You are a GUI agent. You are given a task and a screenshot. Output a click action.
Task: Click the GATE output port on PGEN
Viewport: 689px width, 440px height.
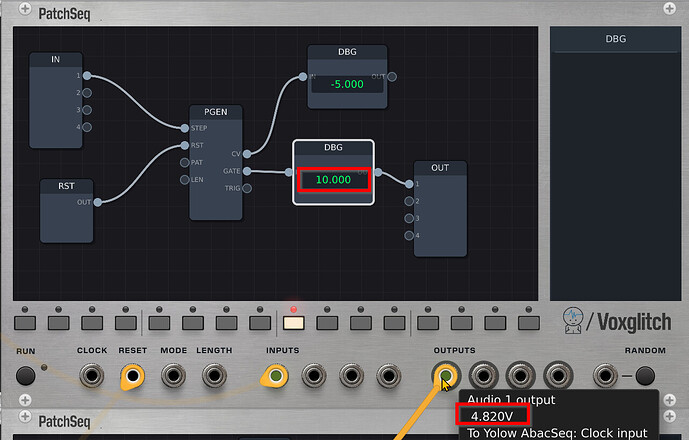(x=247, y=171)
